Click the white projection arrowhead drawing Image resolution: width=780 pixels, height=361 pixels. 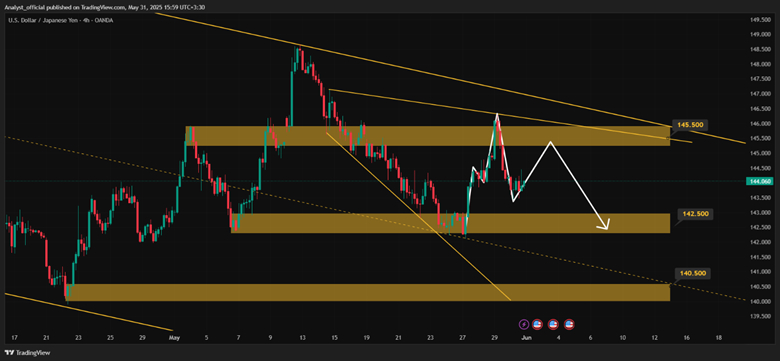click(x=604, y=225)
